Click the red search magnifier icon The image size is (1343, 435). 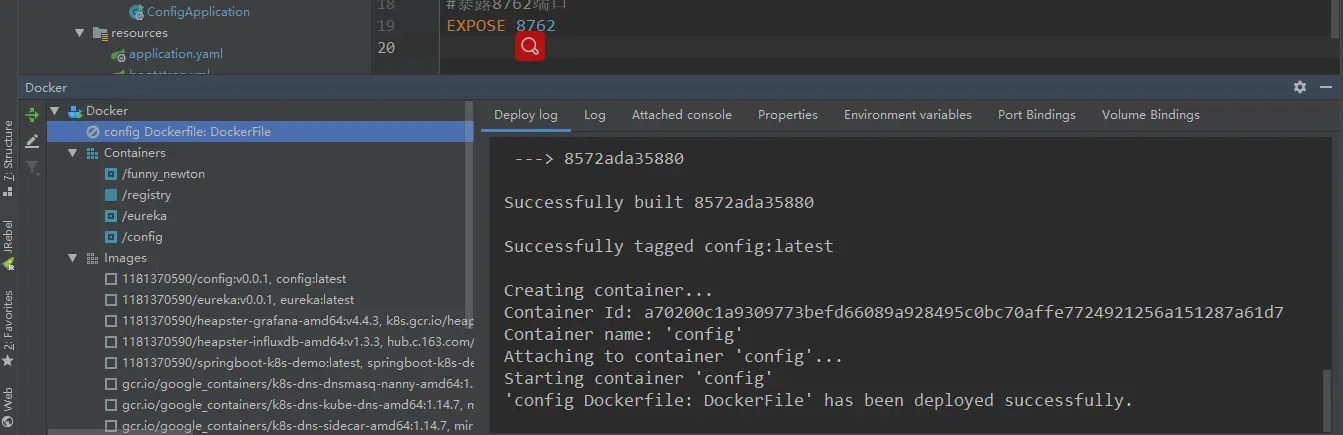click(530, 46)
